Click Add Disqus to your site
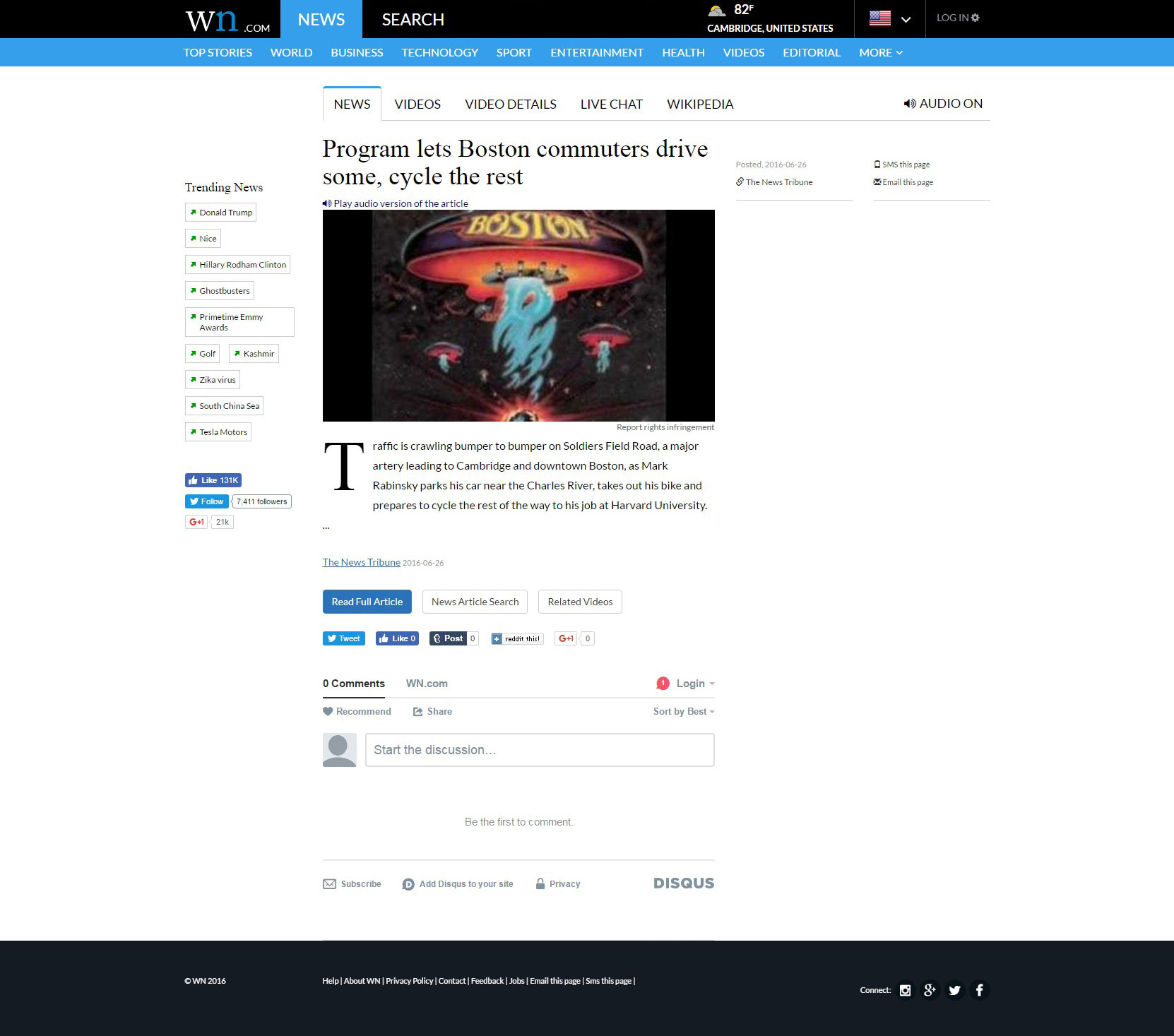1174x1036 pixels. point(458,884)
